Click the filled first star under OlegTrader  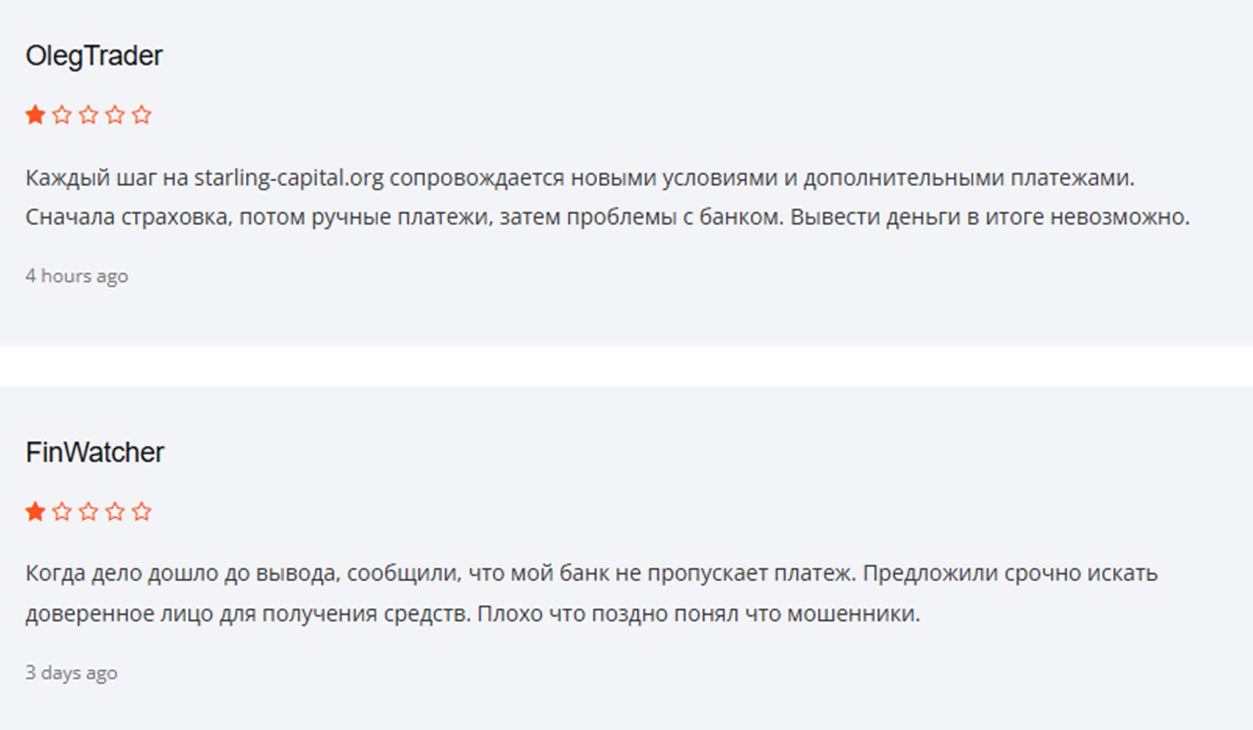point(35,115)
